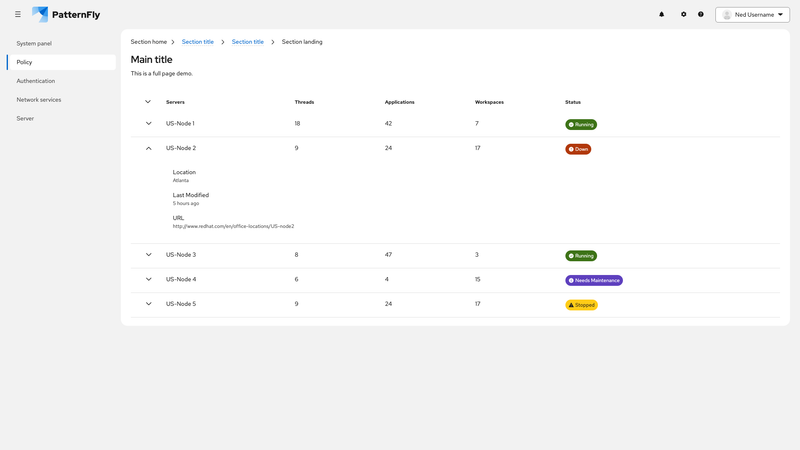The image size is (800, 450).
Task: Click the Workspaces column header
Action: pyautogui.click(x=489, y=102)
